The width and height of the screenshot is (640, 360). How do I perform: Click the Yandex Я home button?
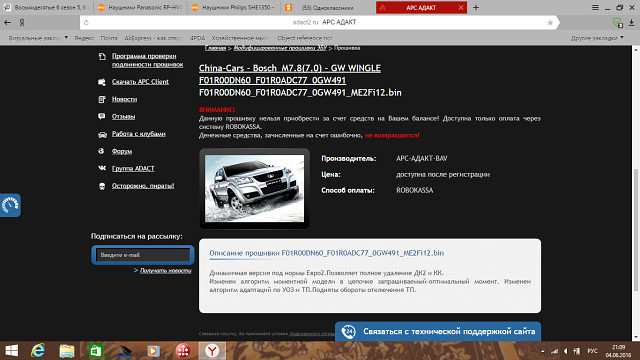(22, 22)
